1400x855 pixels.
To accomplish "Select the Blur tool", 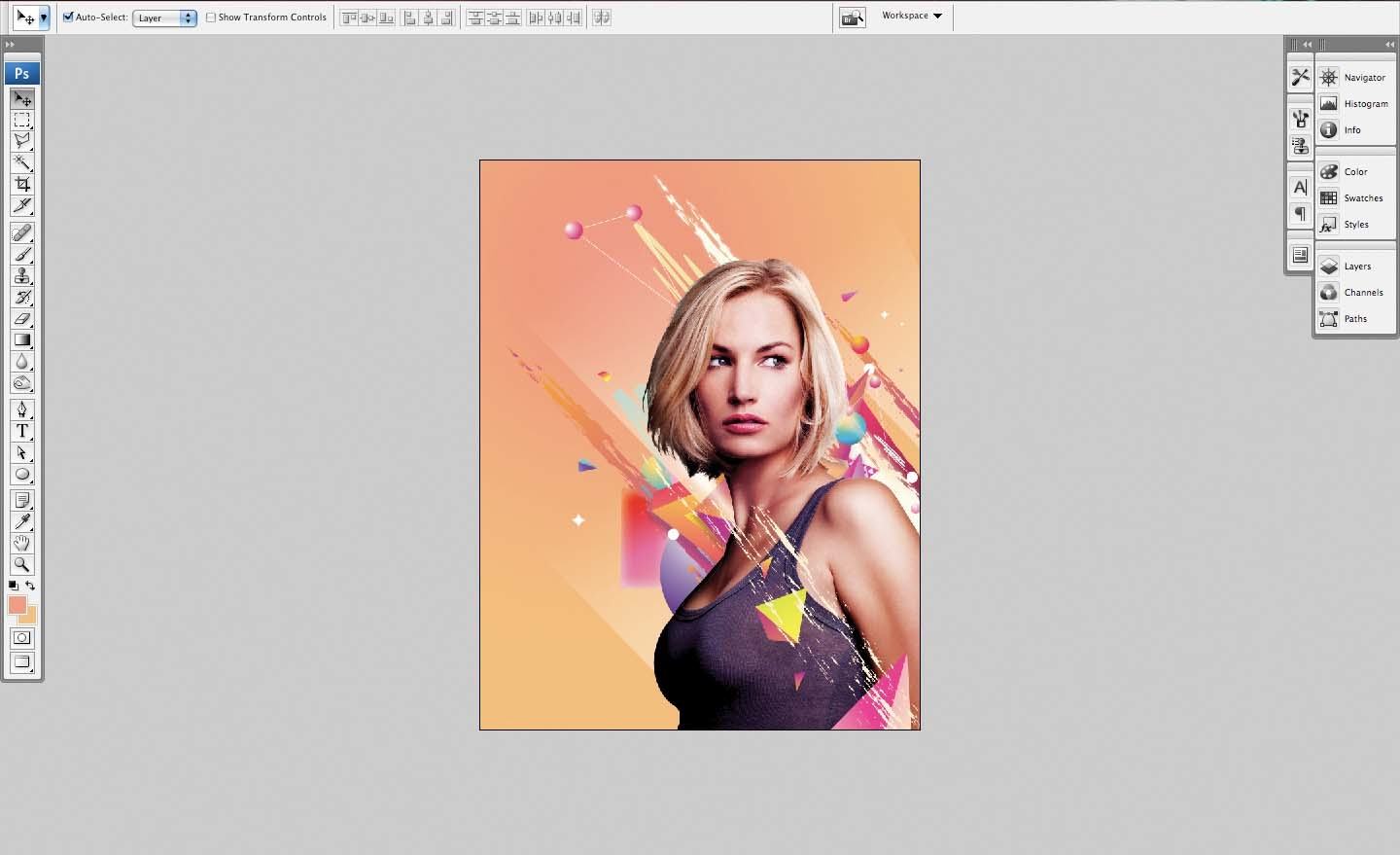I will coord(22,361).
